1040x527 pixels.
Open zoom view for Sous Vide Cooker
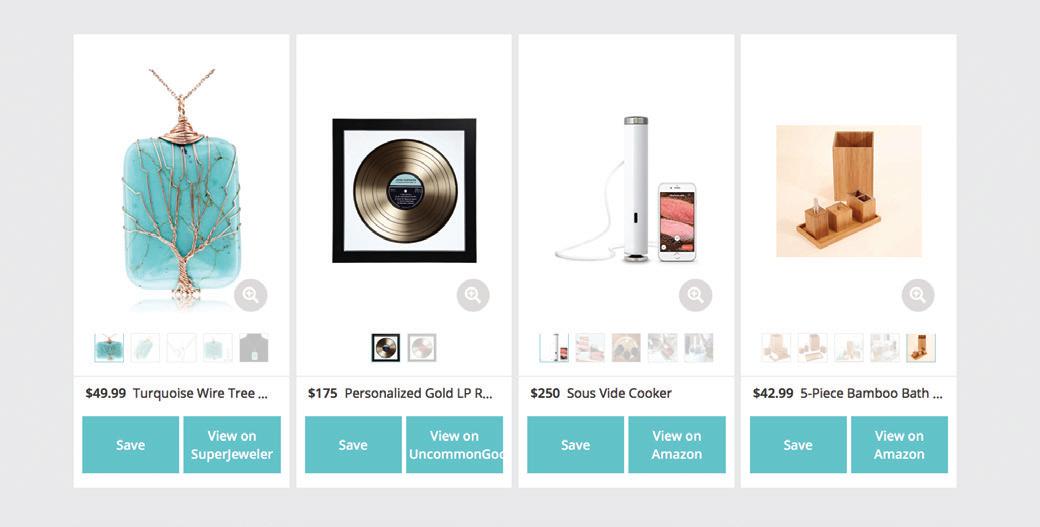(695, 295)
